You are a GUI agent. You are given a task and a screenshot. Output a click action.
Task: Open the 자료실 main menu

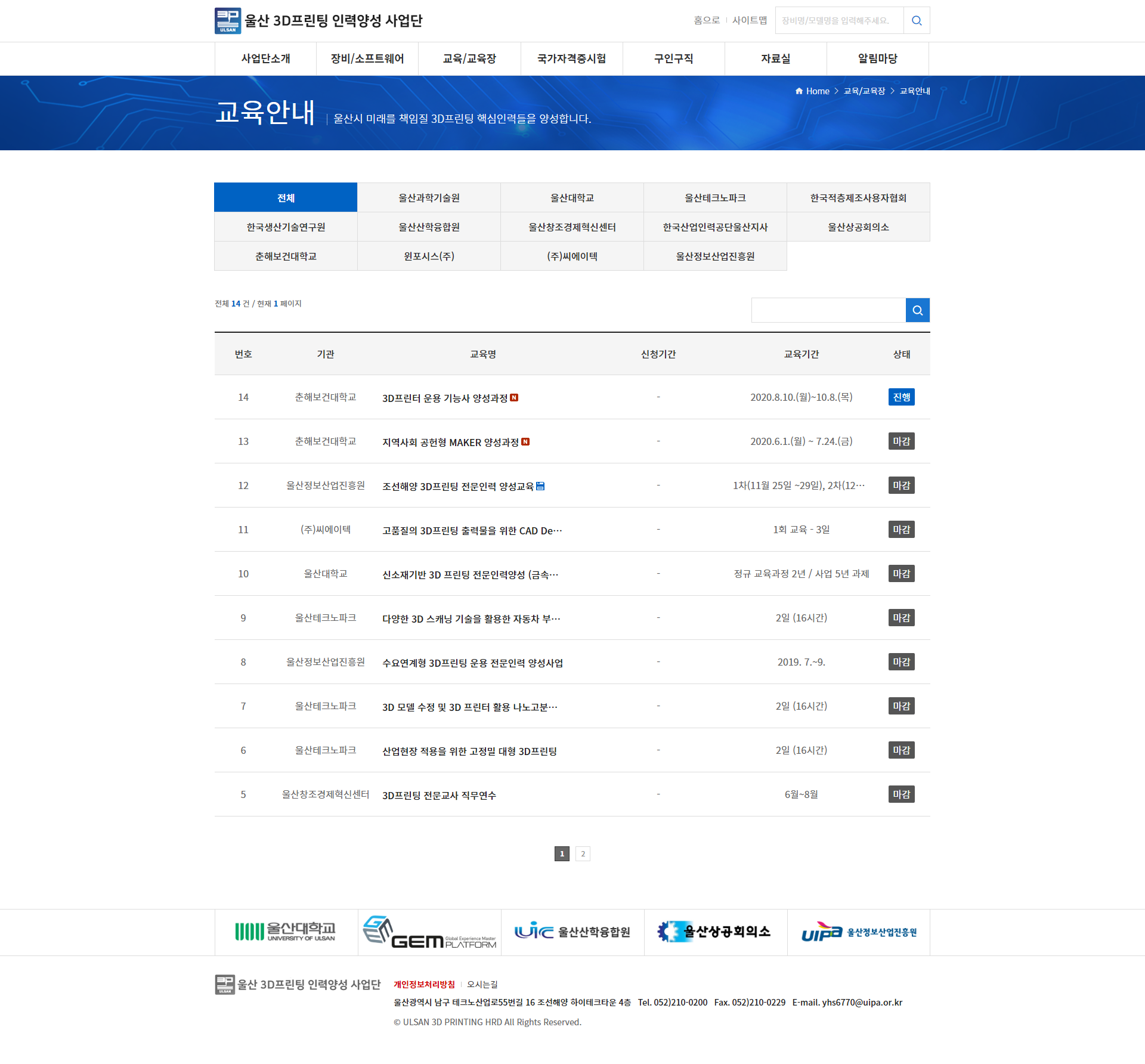tap(775, 59)
